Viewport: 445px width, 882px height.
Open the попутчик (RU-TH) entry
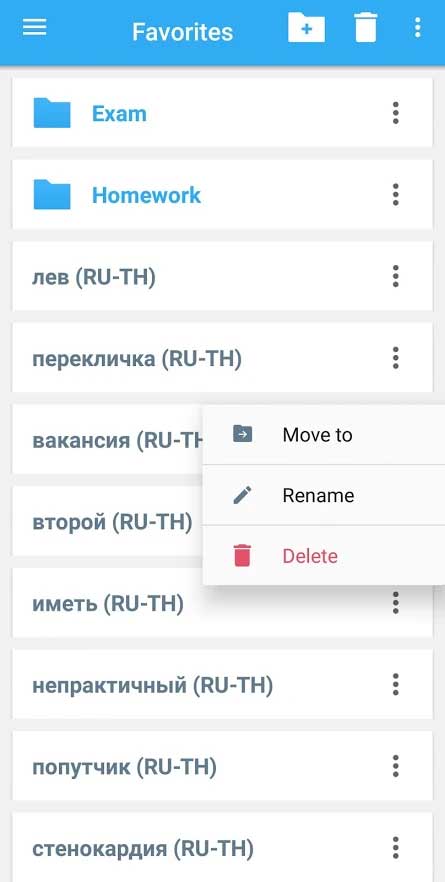(223, 766)
